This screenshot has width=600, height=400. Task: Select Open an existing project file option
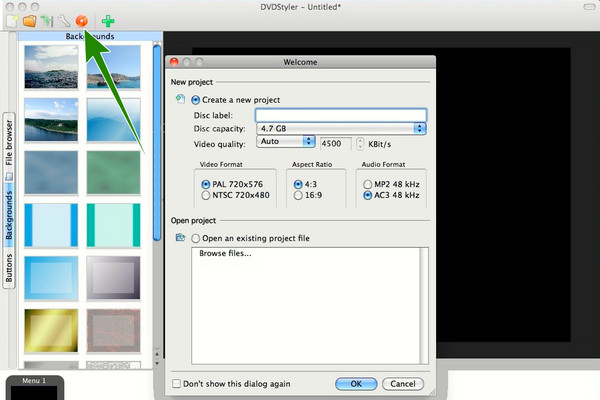pyautogui.click(x=196, y=238)
